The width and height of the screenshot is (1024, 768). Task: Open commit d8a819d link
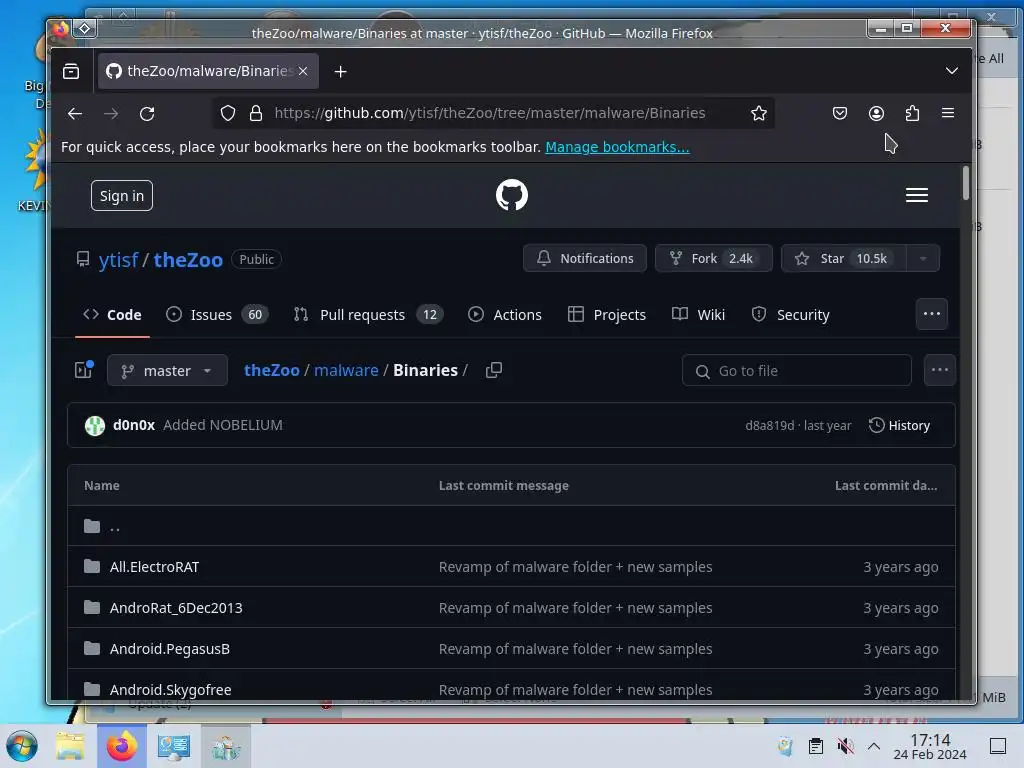click(x=769, y=426)
